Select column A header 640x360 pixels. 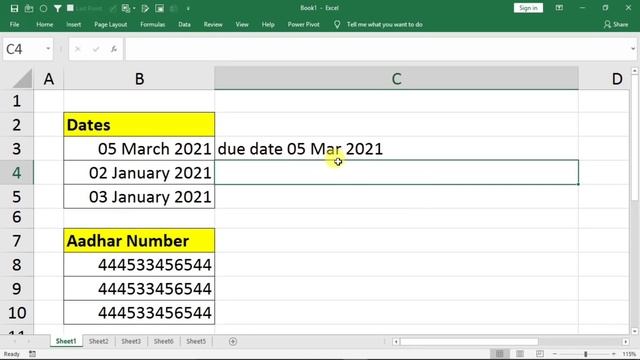[x=49, y=78]
